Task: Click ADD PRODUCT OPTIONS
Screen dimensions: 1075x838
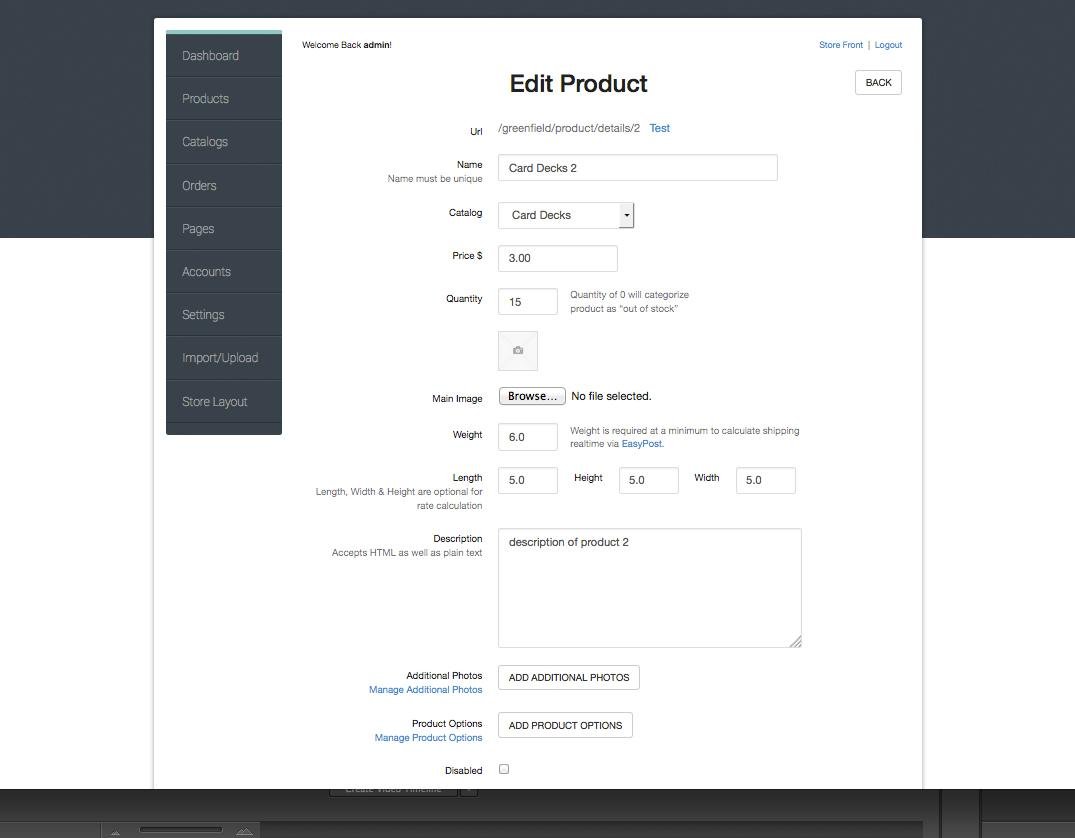Action: [x=565, y=725]
